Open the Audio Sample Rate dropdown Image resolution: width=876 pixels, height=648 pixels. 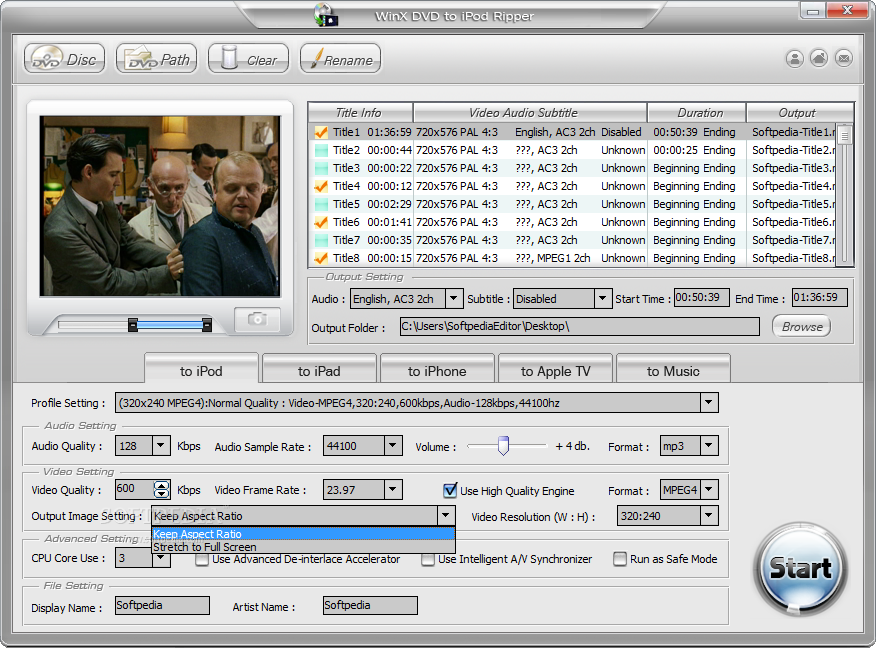coord(393,446)
